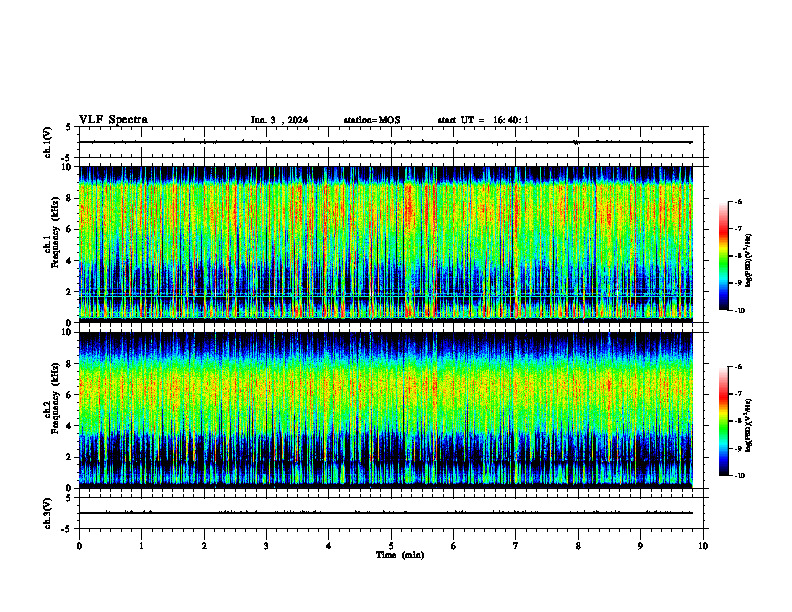Click the ch.1 frequency tick label '8'
The width and height of the screenshot is (792, 612).
[68, 198]
